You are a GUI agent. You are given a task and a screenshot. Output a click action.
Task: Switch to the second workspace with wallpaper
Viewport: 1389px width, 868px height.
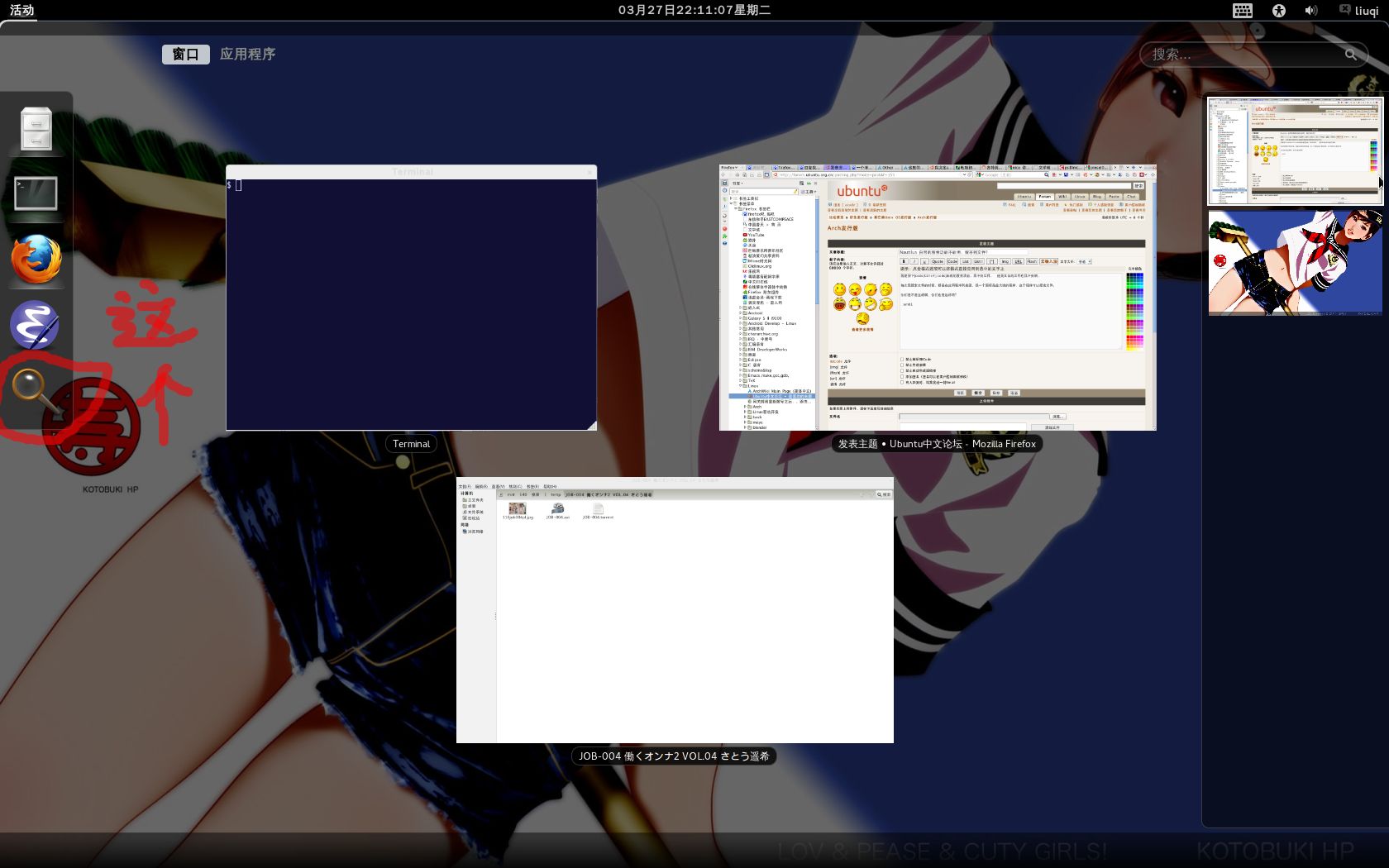(1295, 263)
